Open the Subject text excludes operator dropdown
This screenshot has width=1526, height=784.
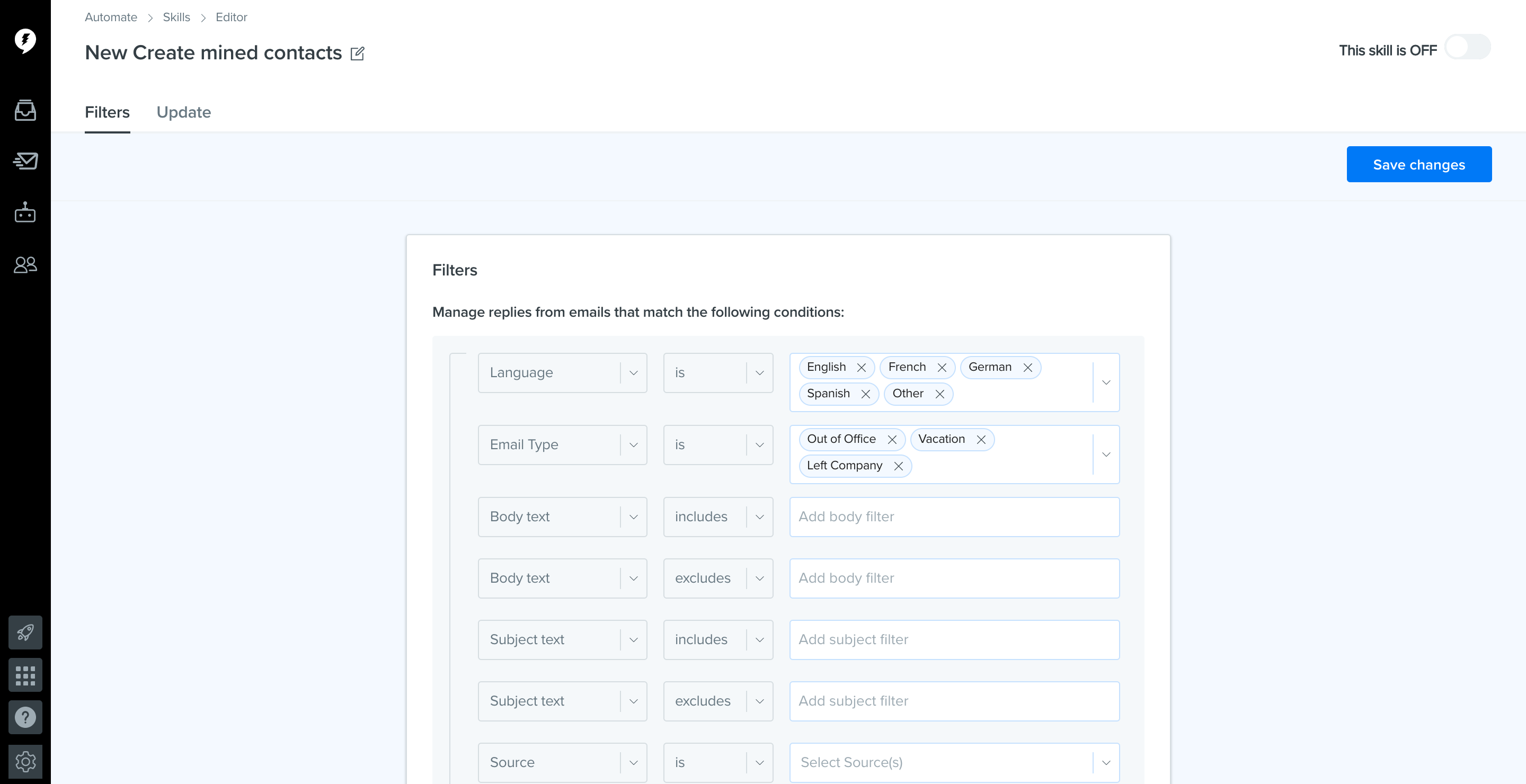click(x=718, y=701)
